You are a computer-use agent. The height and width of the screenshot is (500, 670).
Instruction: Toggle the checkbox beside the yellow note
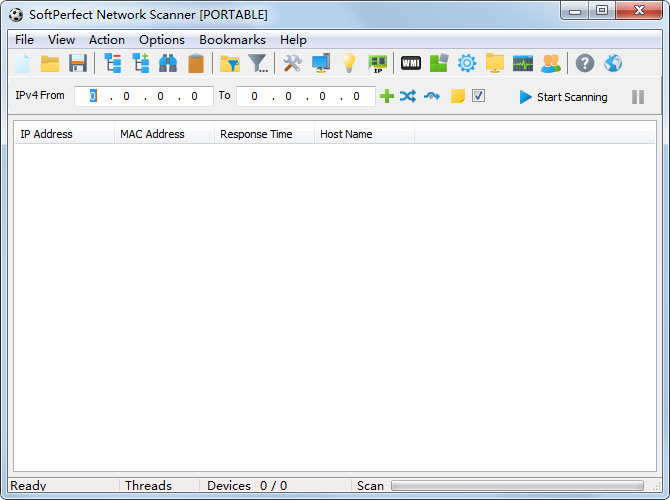click(x=478, y=97)
